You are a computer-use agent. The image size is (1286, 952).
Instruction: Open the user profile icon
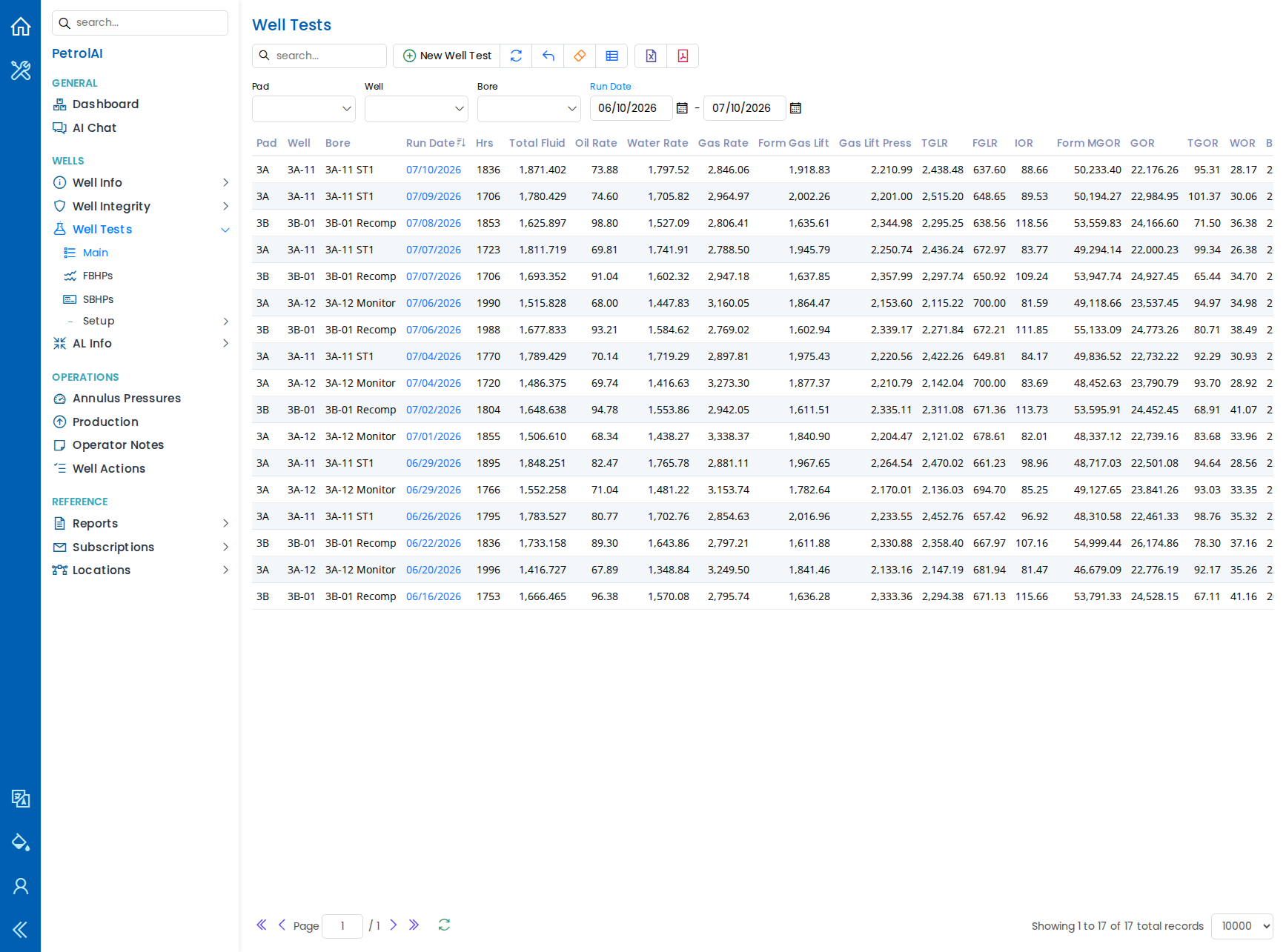coord(21,886)
